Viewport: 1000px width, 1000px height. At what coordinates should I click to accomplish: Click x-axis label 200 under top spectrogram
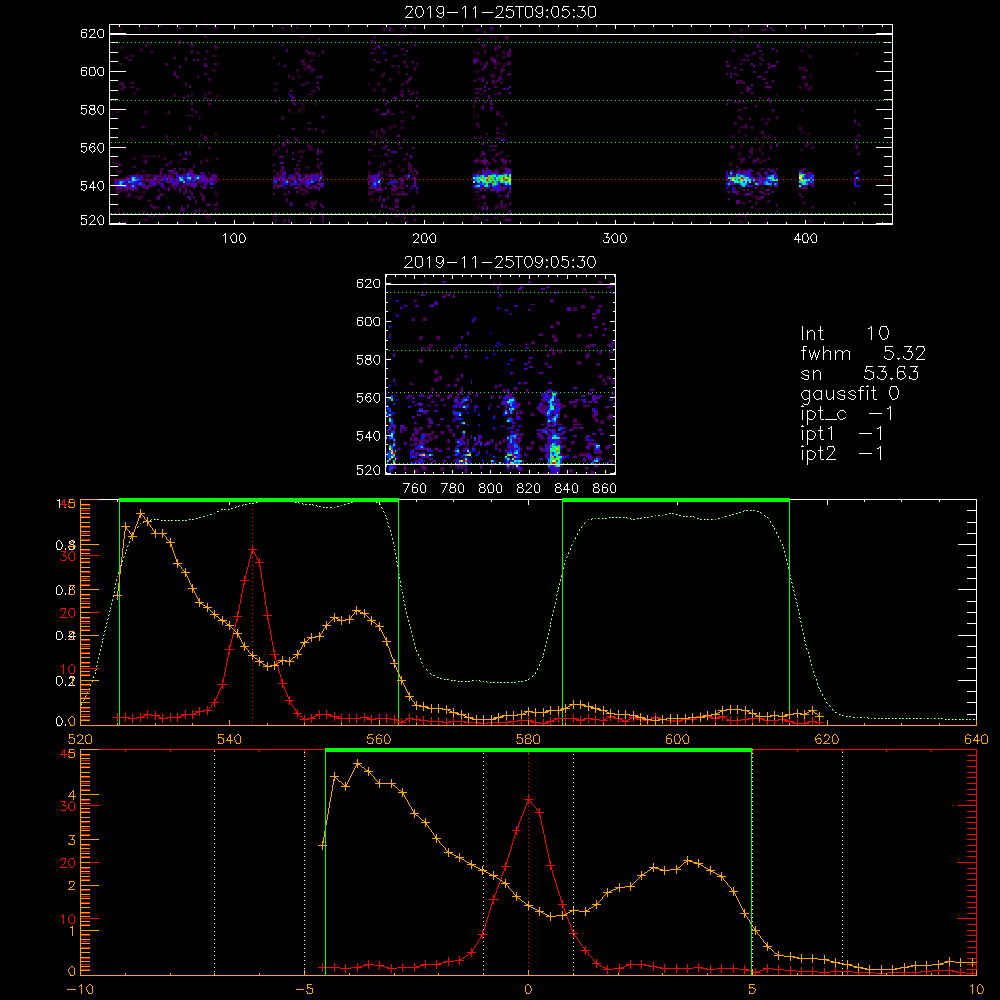(425, 239)
